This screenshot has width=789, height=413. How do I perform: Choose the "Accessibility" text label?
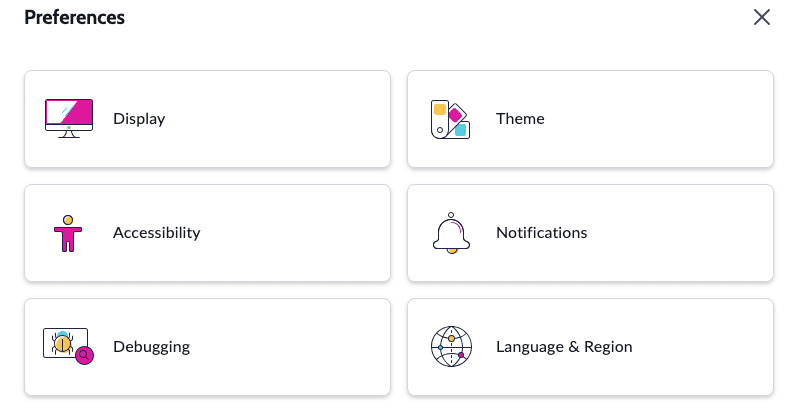coord(156,233)
